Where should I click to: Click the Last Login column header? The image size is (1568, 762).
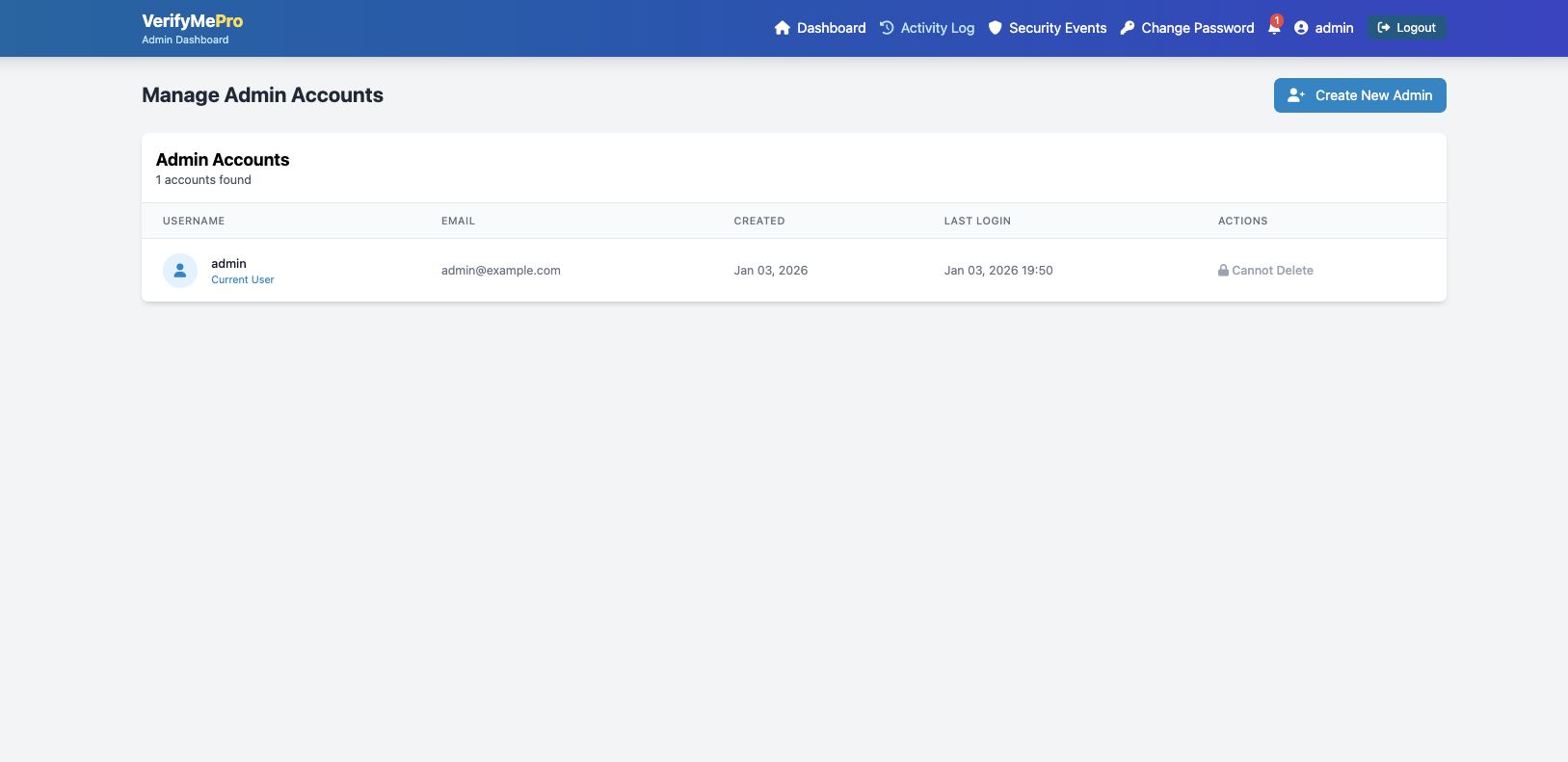[x=977, y=221]
